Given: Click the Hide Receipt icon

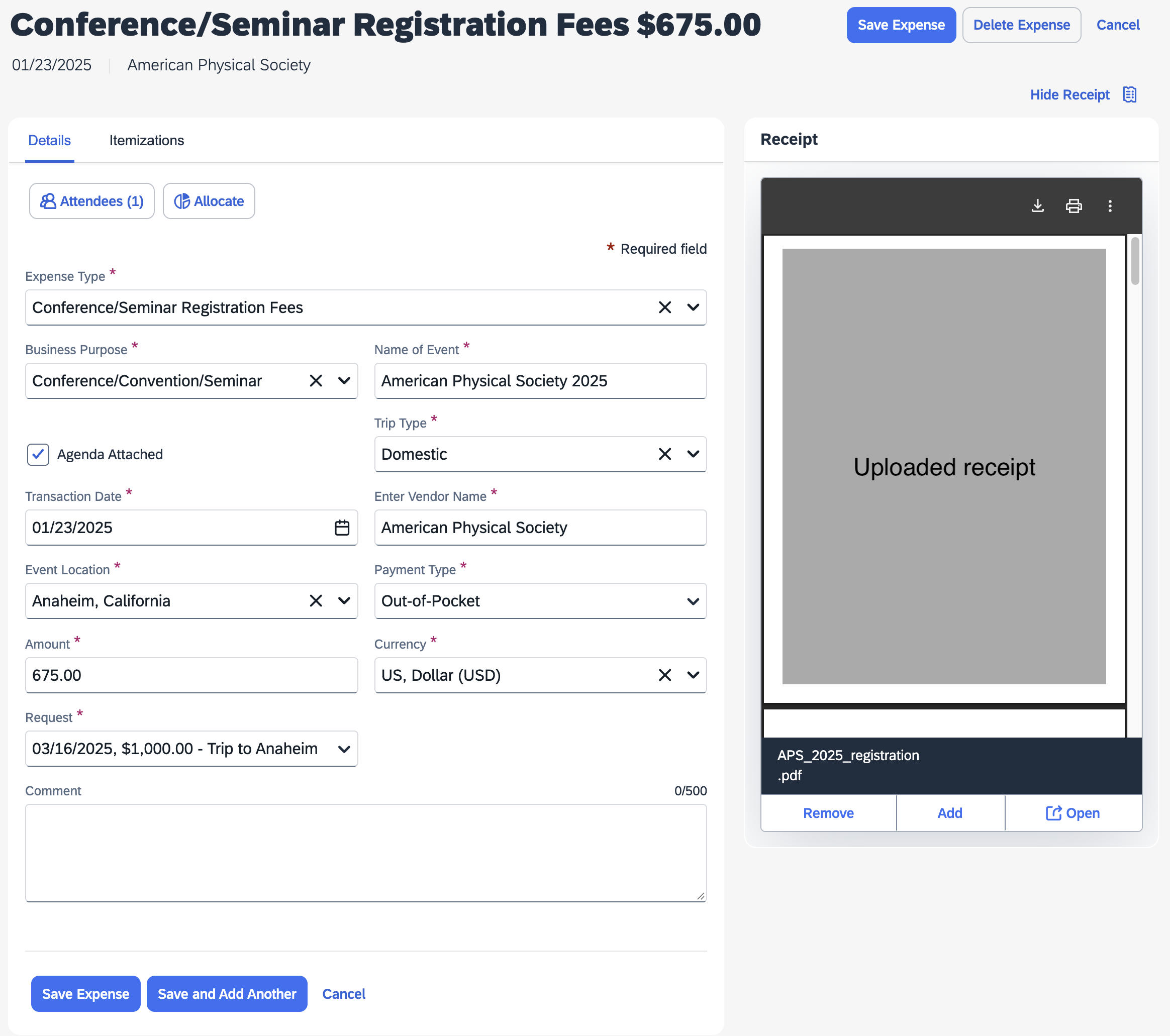Looking at the screenshot, I should (x=1129, y=94).
